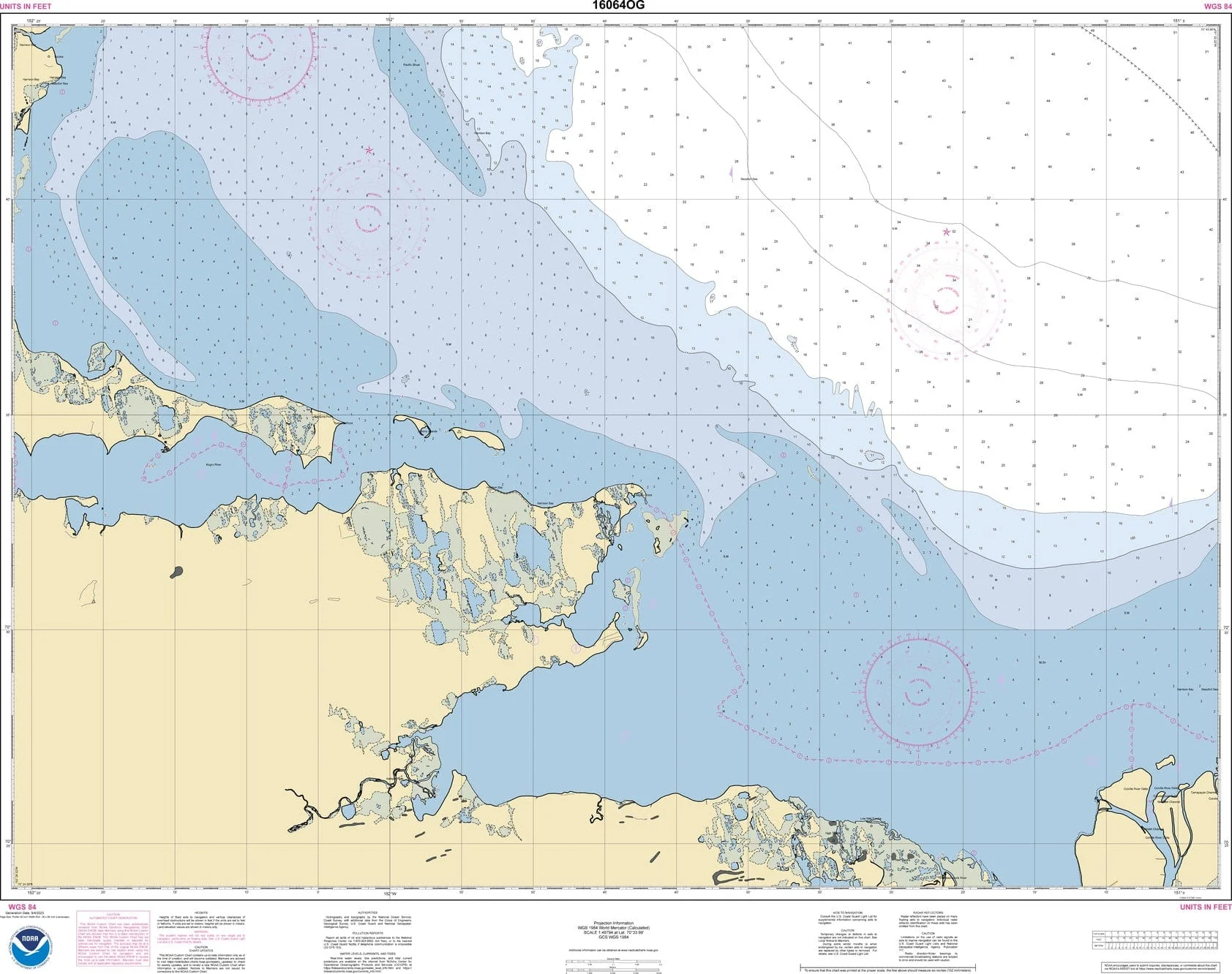Select the compass rose in white deep water
The image size is (1232, 974).
pyautogui.click(x=948, y=301)
